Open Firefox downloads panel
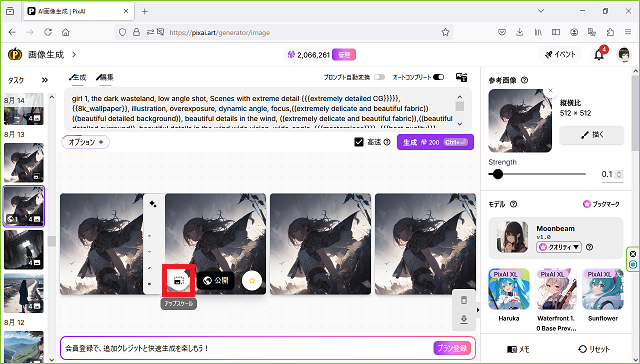This screenshot has height=364, width=640. point(520,32)
